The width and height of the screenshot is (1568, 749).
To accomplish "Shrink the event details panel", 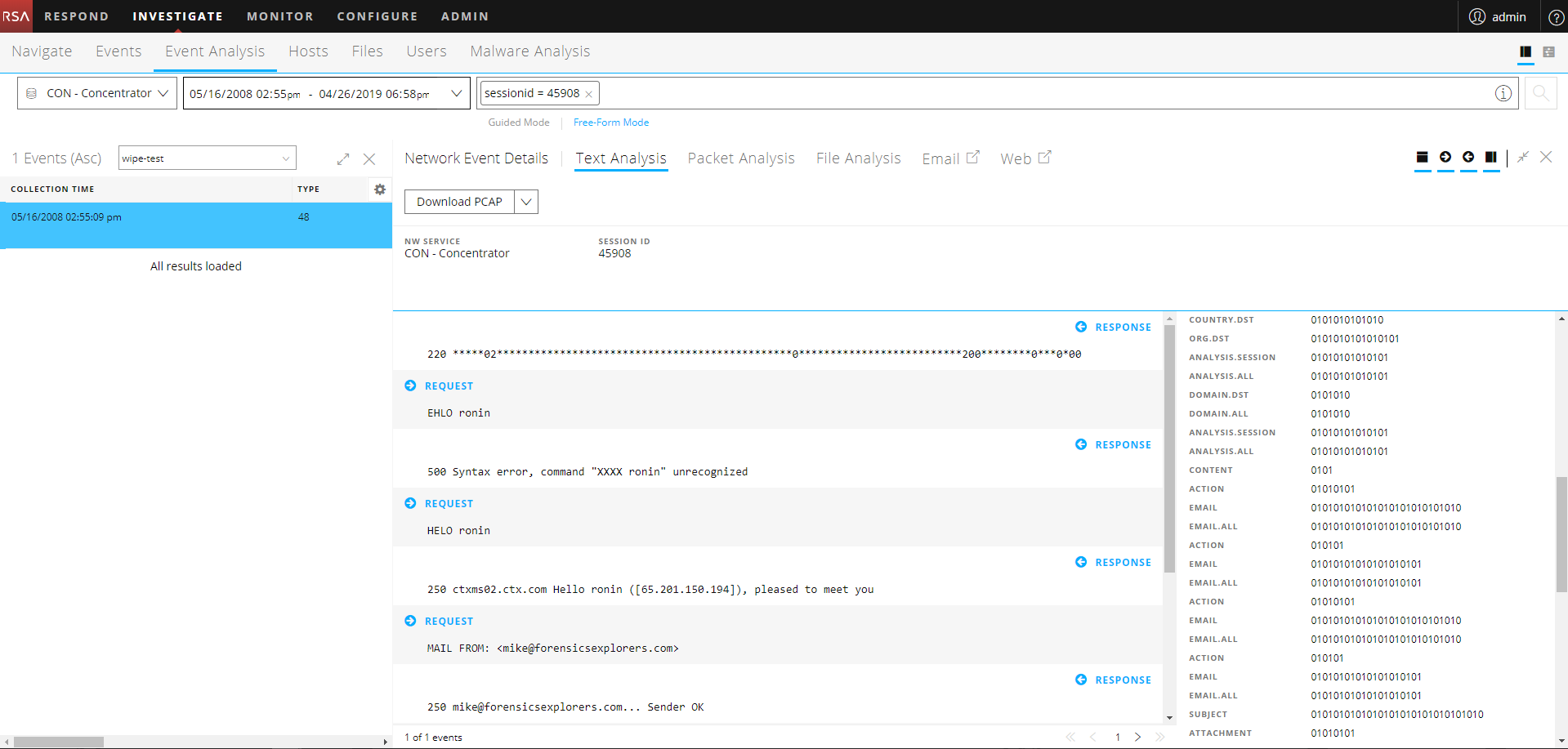I will click(x=1522, y=158).
